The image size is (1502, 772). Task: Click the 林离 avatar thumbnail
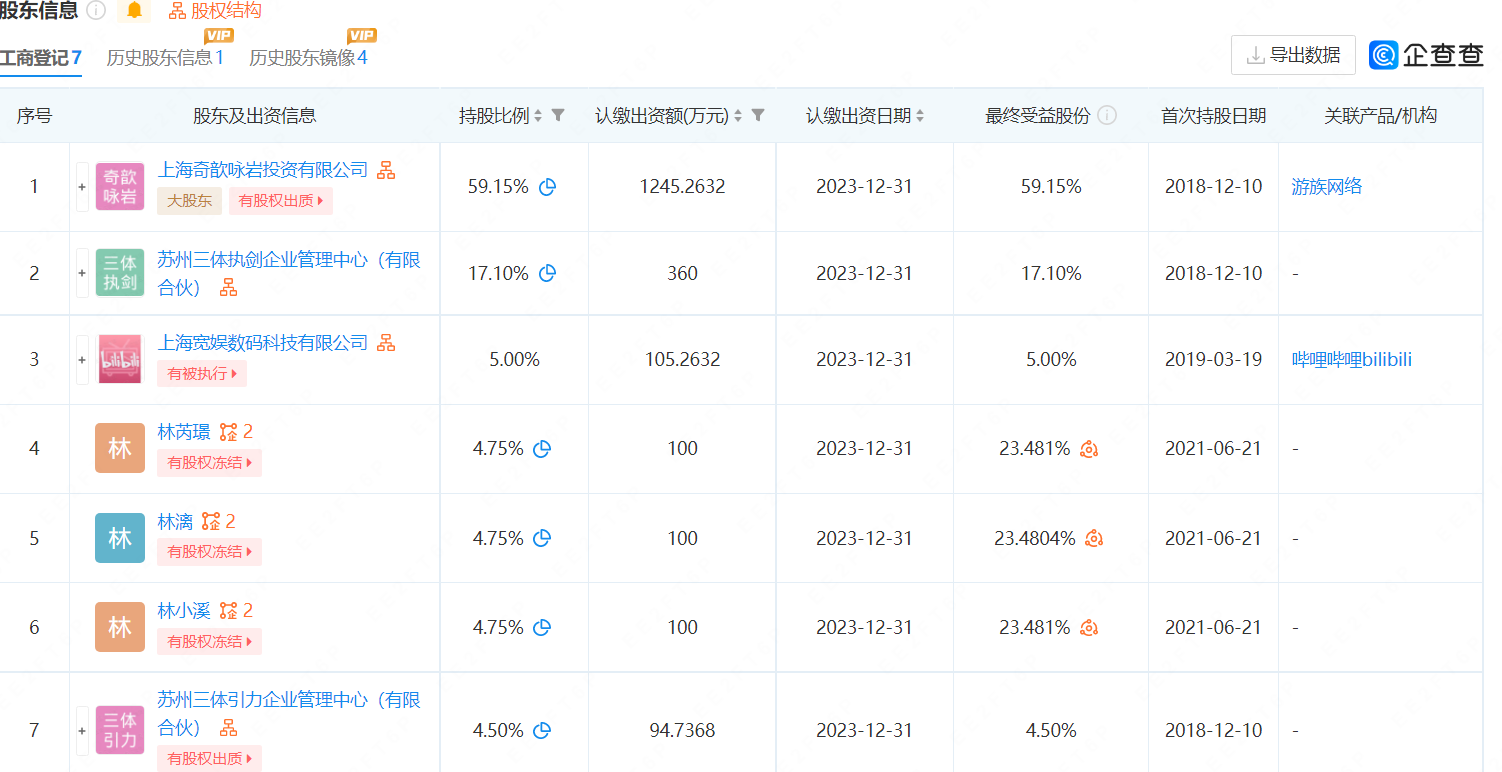click(120, 538)
